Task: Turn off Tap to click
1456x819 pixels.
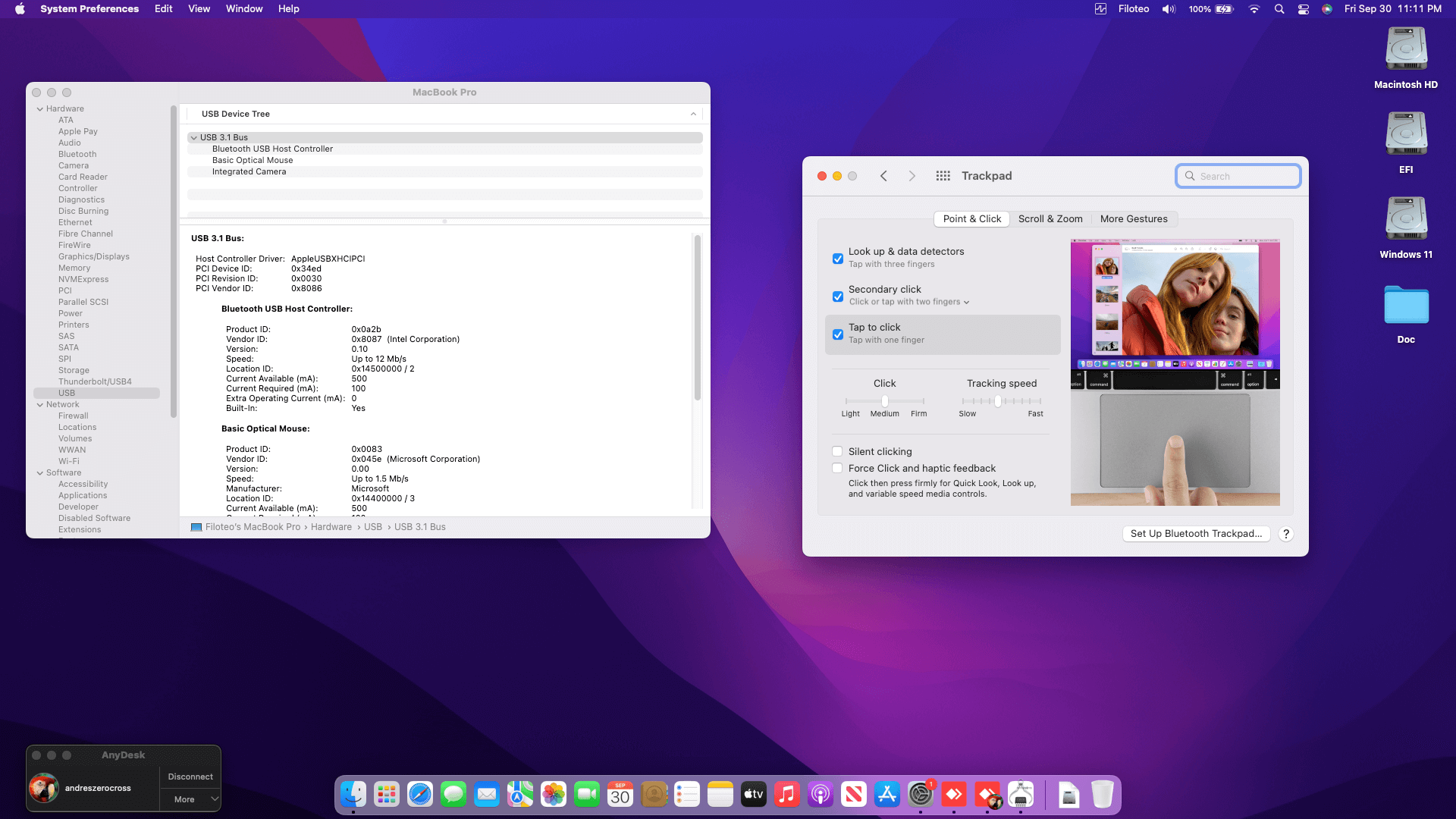Action: point(838,334)
